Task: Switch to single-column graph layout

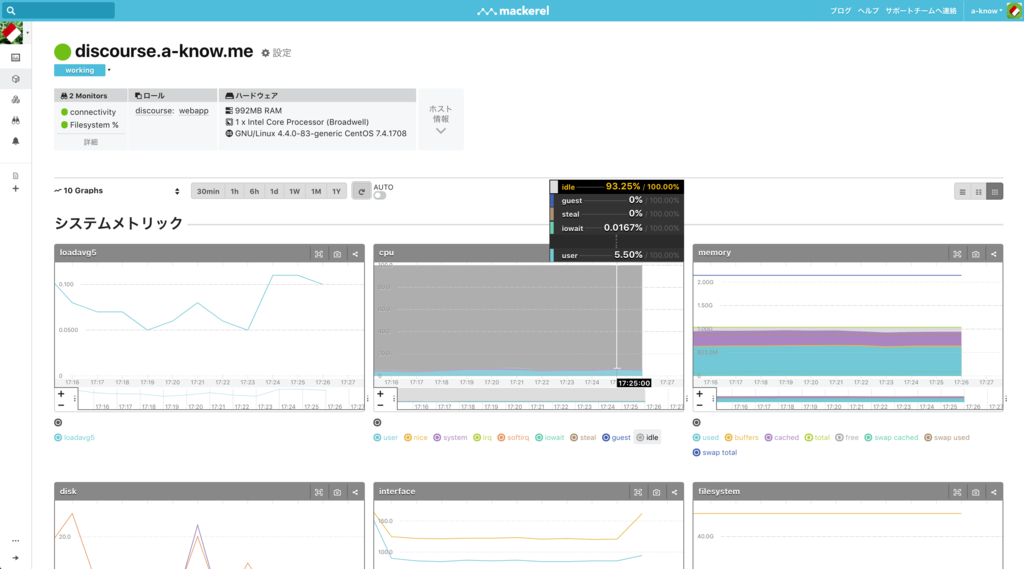Action: pos(962,191)
